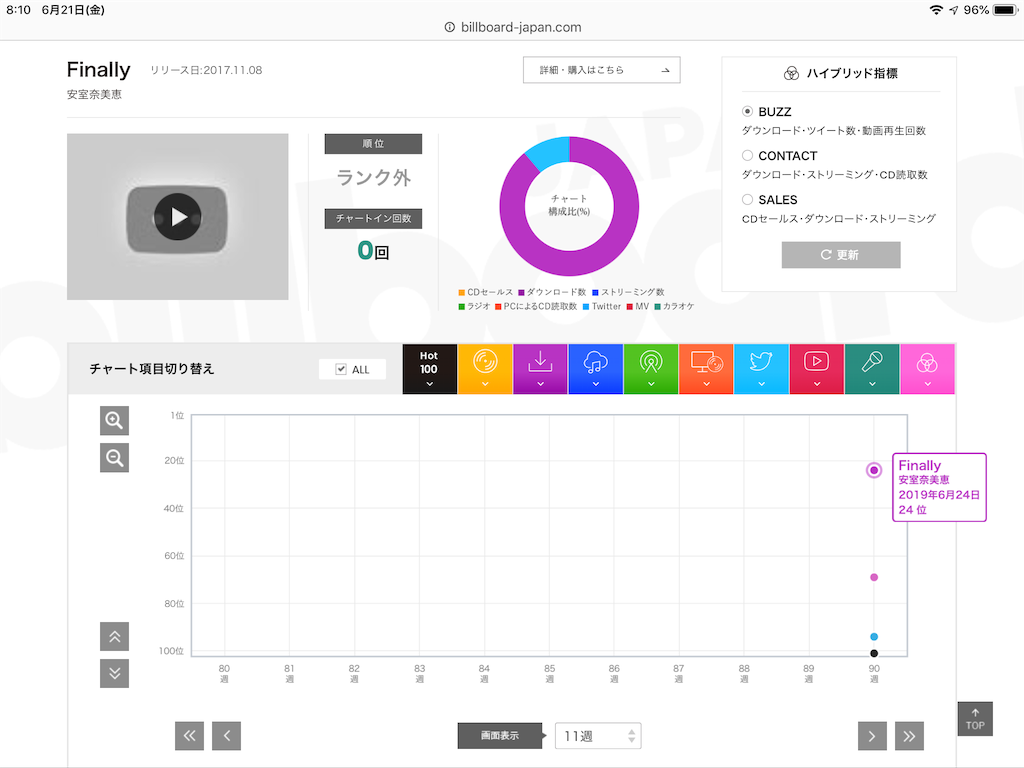Click the 90週 axis label
Screen dimensions: 1024x768
[874, 673]
